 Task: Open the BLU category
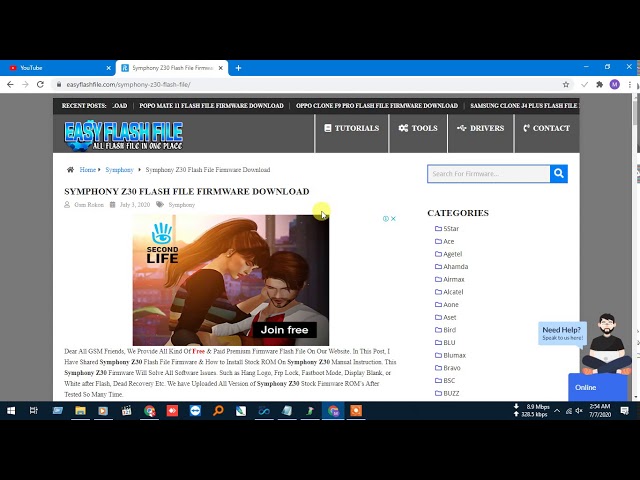pyautogui.click(x=449, y=342)
